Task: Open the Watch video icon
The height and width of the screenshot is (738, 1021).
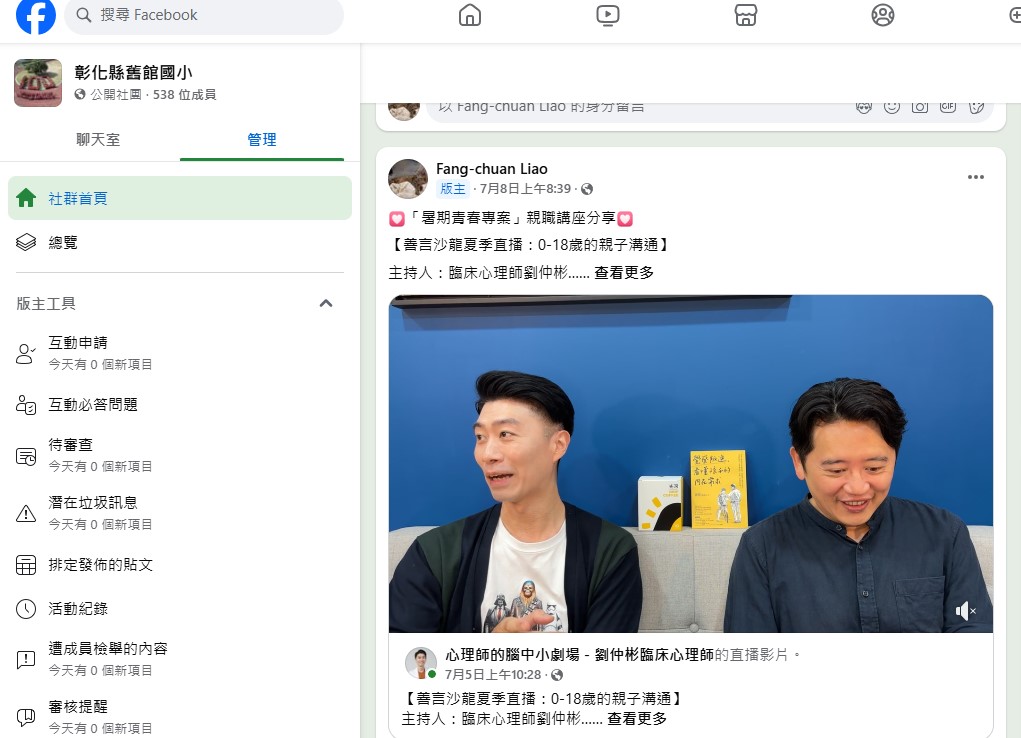Action: point(608,15)
